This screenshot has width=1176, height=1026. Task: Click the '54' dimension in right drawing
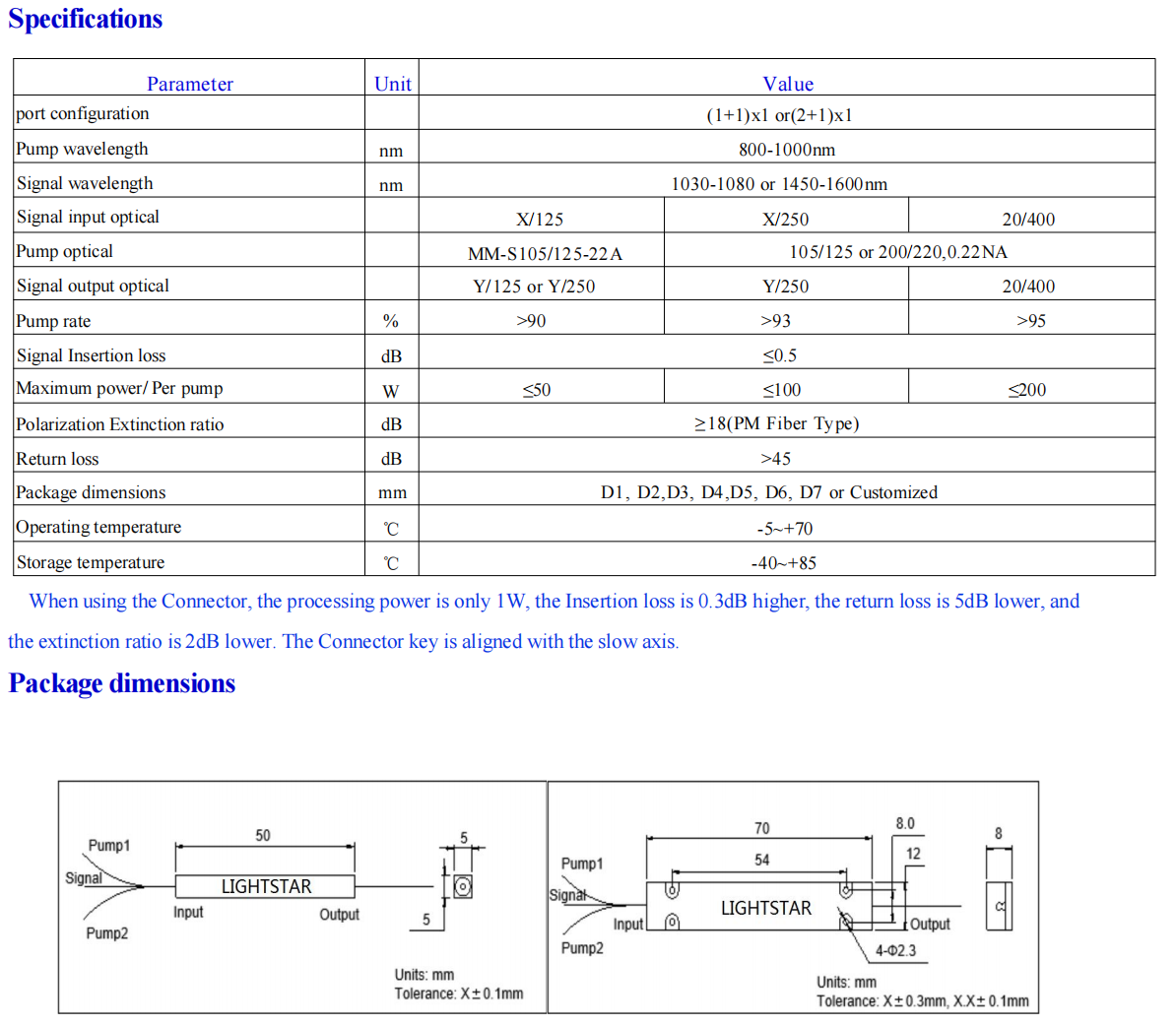762,861
